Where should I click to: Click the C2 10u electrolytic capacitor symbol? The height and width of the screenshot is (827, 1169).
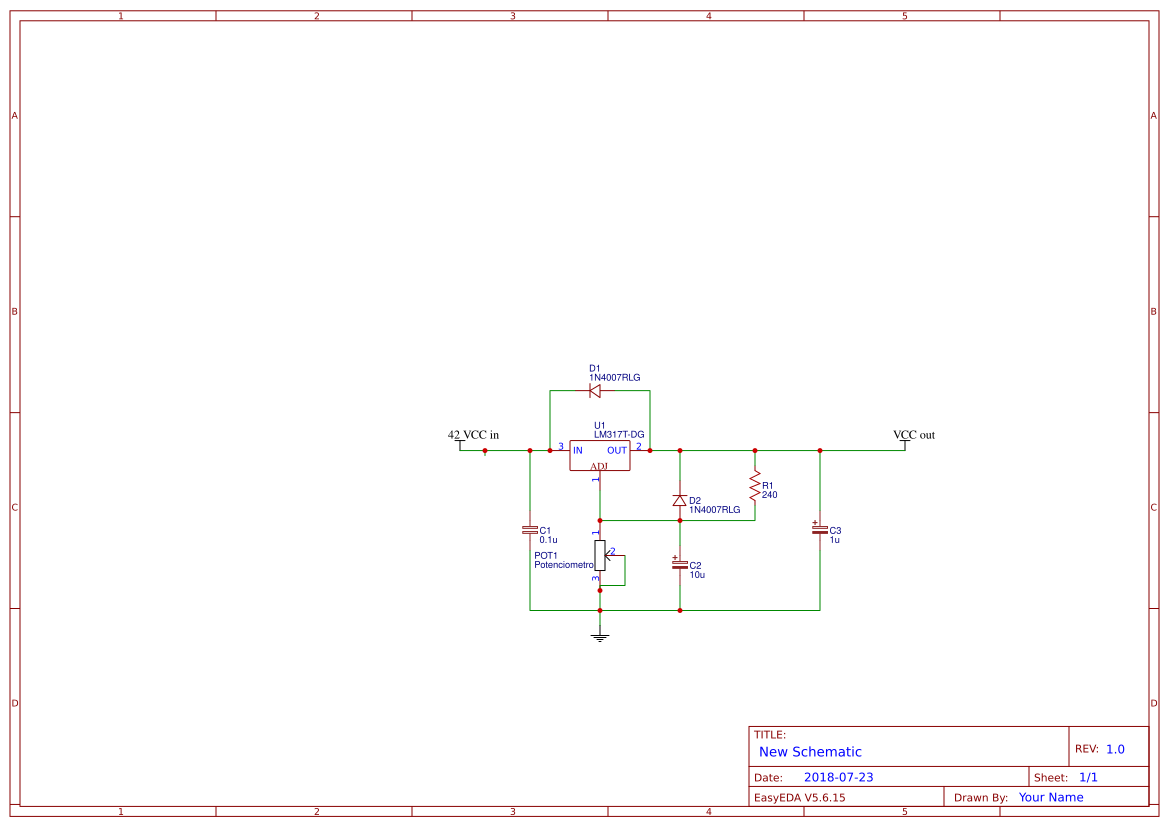pyautogui.click(x=680, y=564)
